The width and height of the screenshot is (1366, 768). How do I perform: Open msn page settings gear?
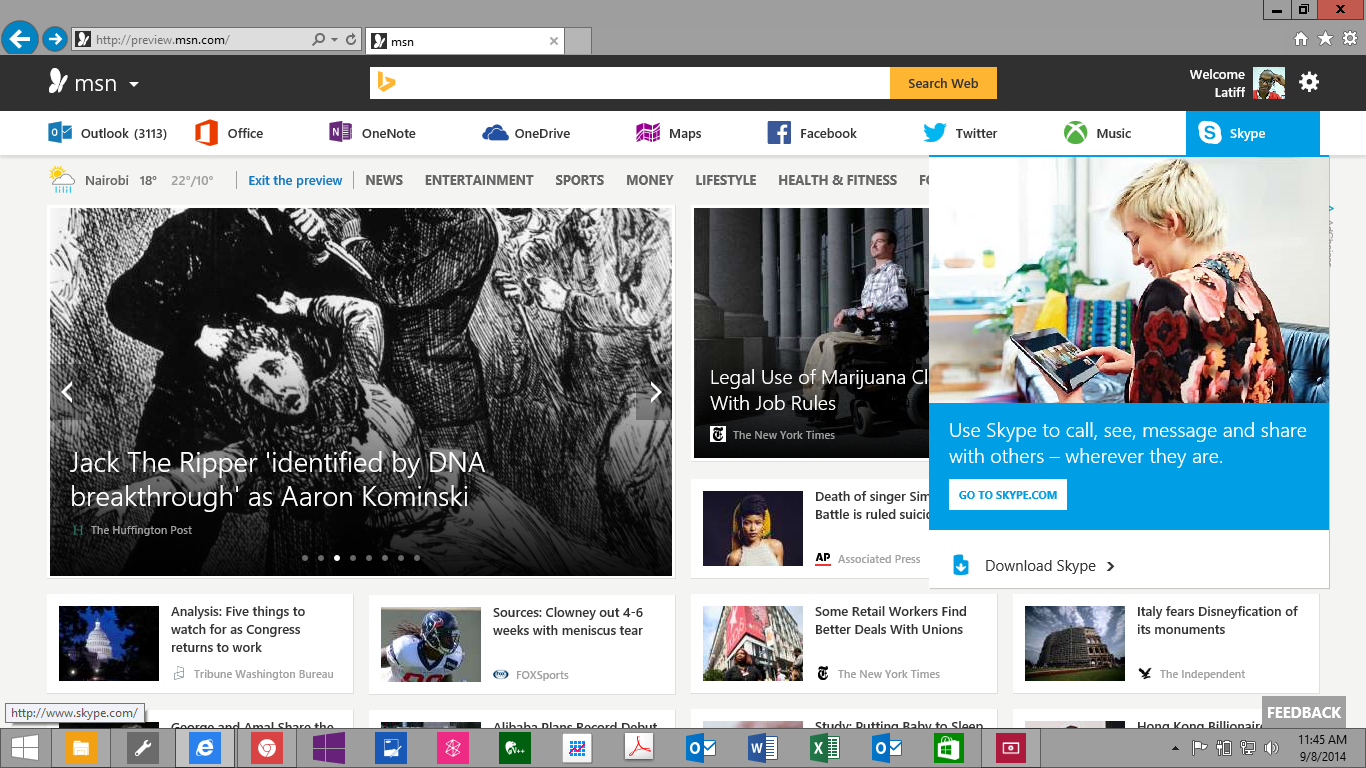click(1309, 82)
